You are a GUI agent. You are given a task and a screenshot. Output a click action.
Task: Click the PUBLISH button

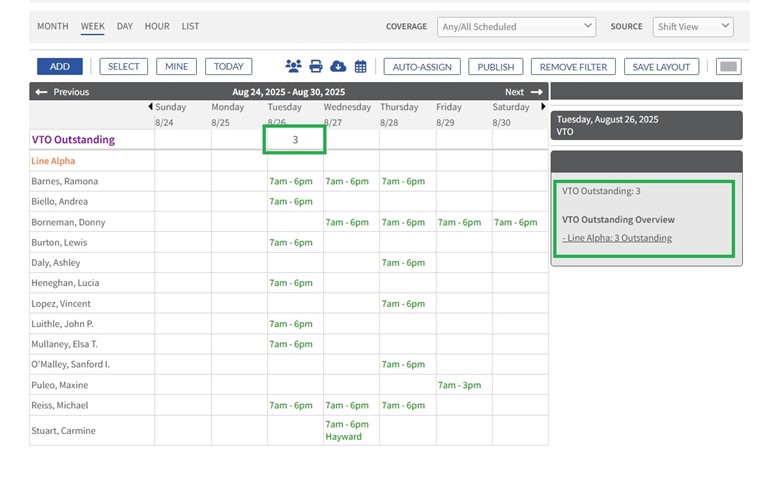pyautogui.click(x=495, y=67)
